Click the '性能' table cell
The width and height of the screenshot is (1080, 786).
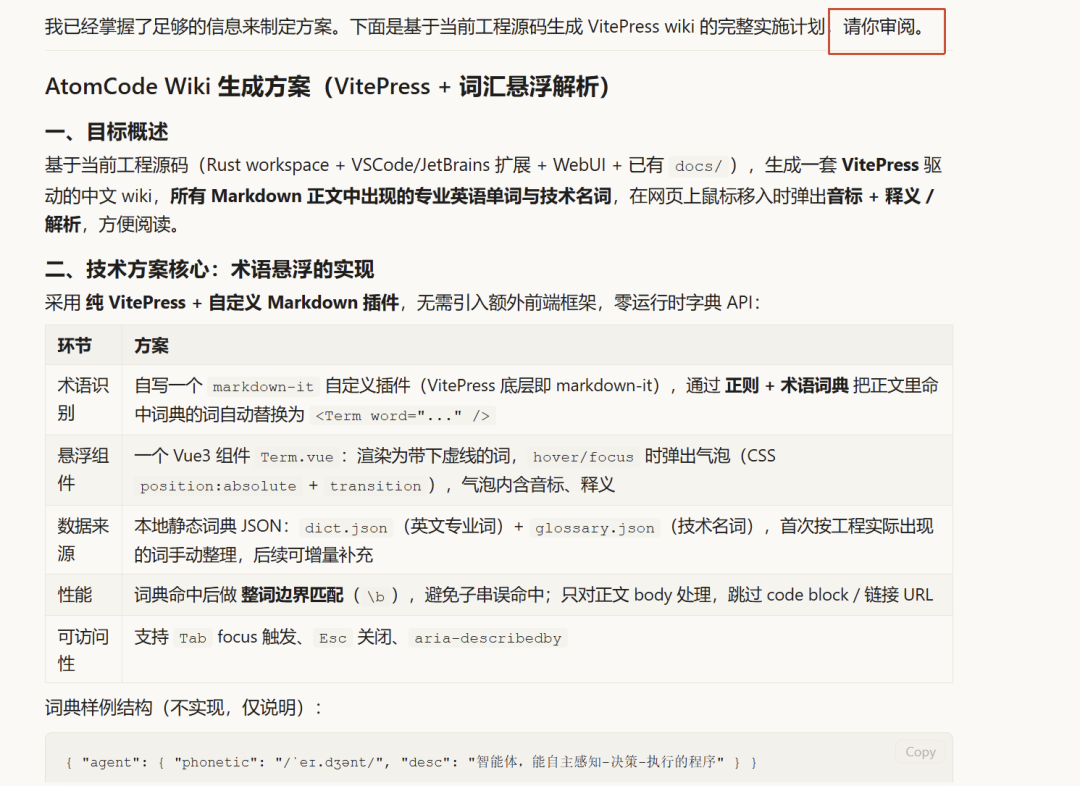click(83, 595)
